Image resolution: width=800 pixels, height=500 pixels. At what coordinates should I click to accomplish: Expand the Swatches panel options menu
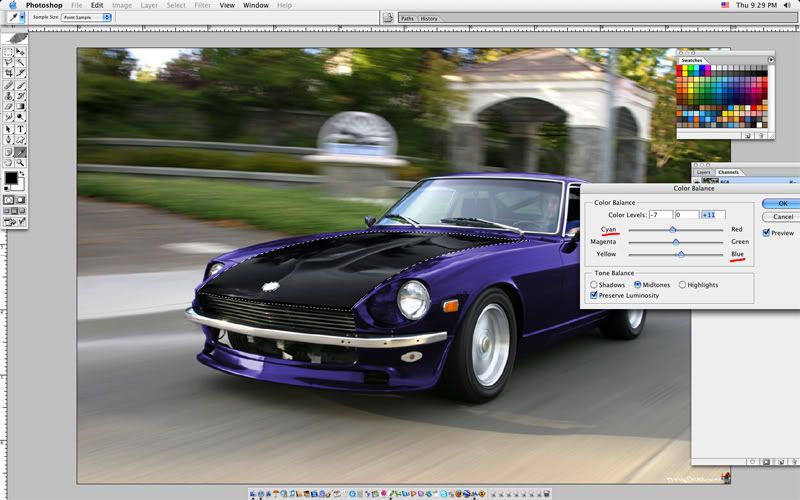[x=771, y=60]
